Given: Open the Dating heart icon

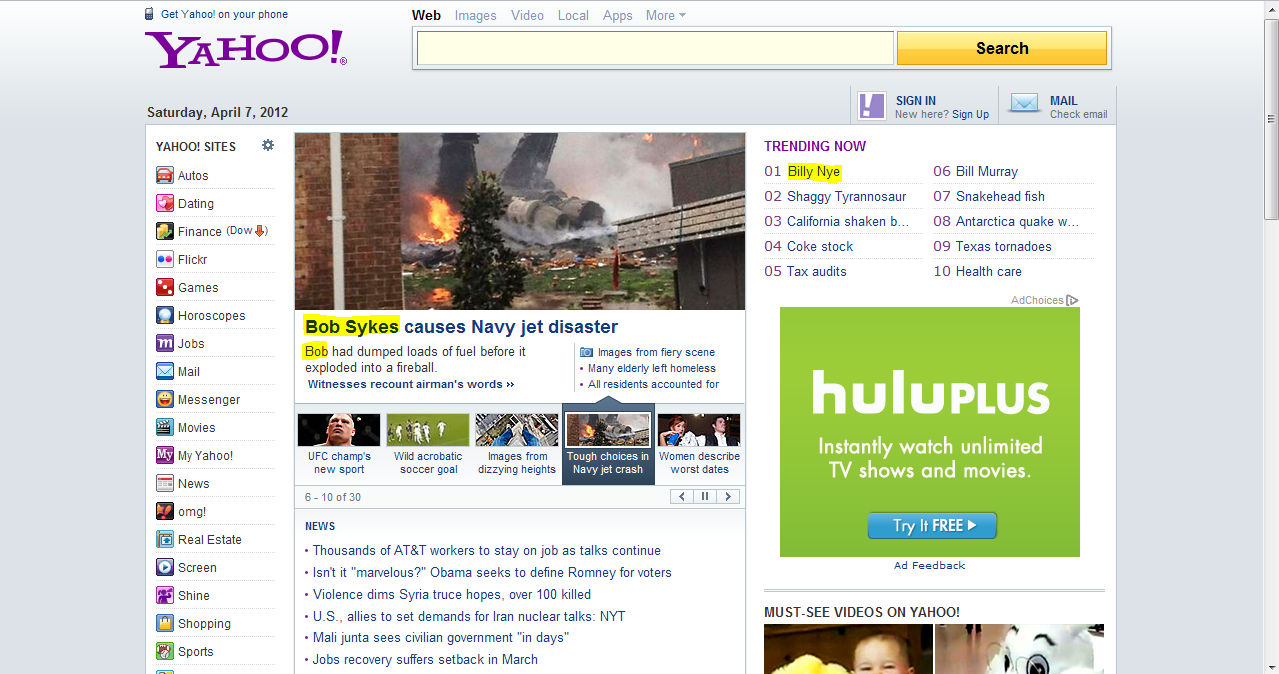Looking at the screenshot, I should pyautogui.click(x=165, y=203).
